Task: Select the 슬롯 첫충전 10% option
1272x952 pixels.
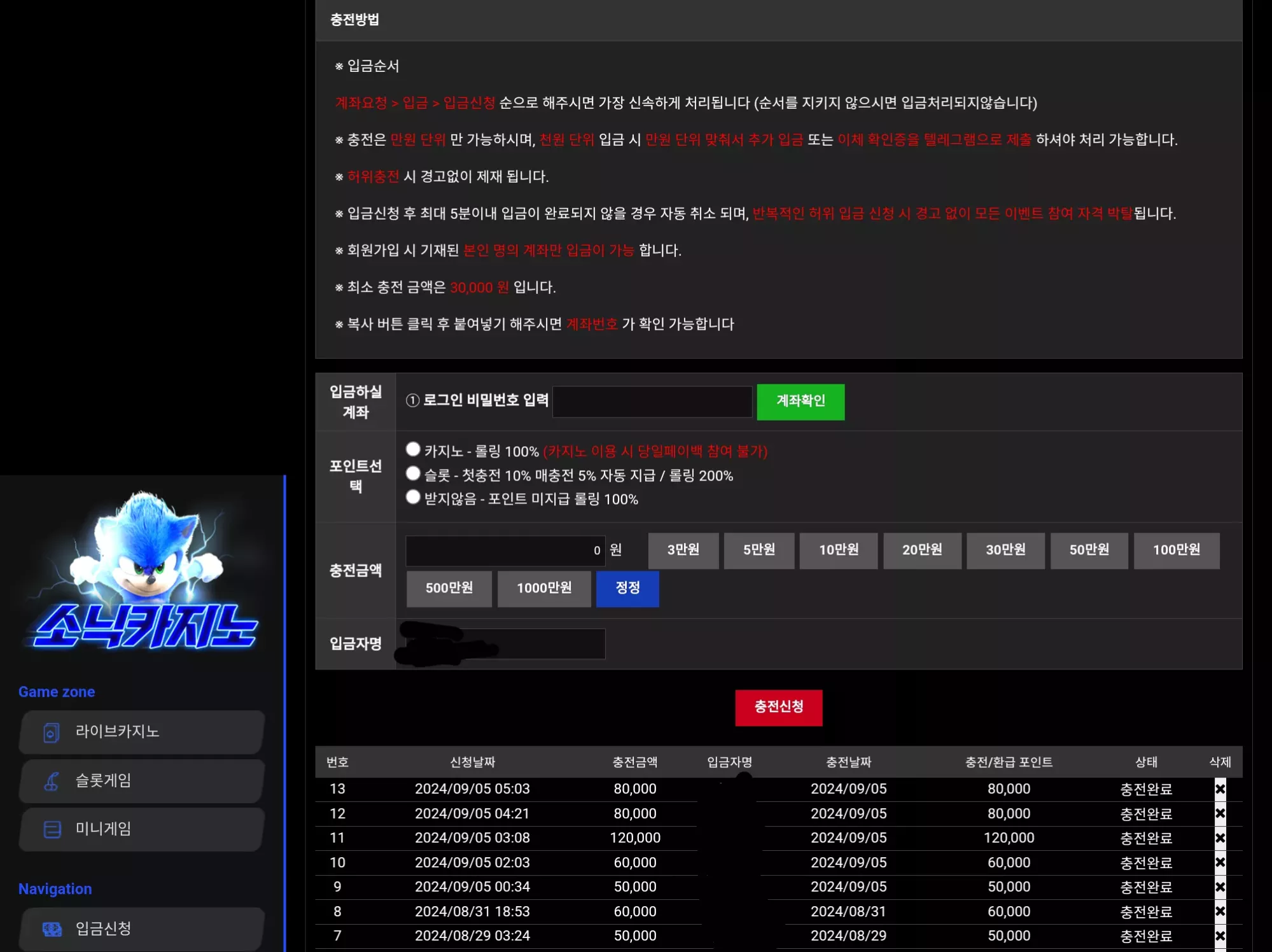Action: coord(413,473)
